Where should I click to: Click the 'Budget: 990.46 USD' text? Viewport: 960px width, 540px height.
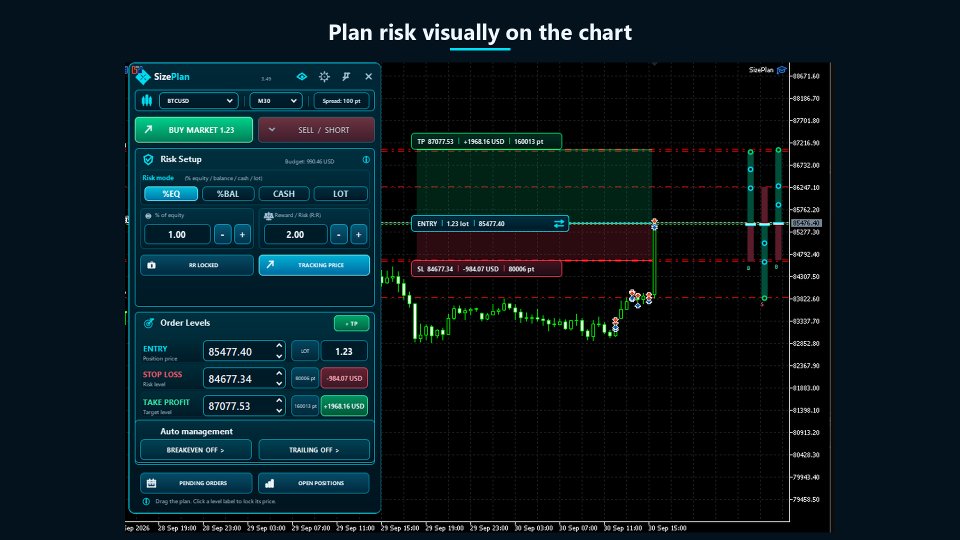pyautogui.click(x=309, y=162)
